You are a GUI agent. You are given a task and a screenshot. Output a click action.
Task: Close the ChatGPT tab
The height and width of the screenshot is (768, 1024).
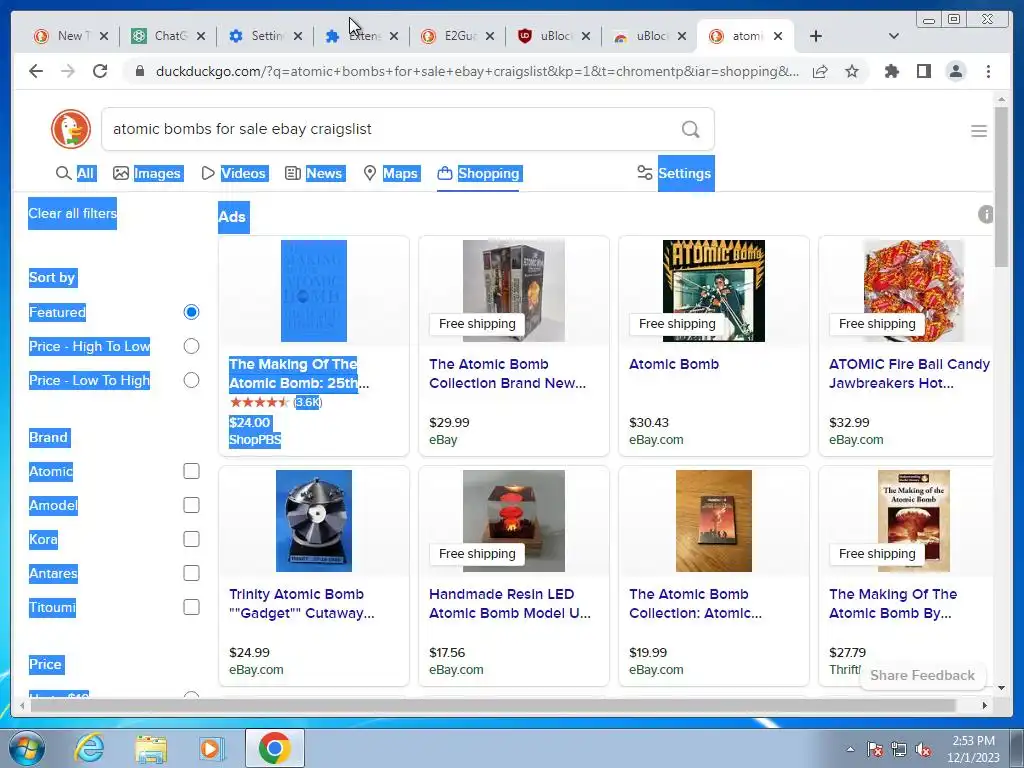click(201, 36)
